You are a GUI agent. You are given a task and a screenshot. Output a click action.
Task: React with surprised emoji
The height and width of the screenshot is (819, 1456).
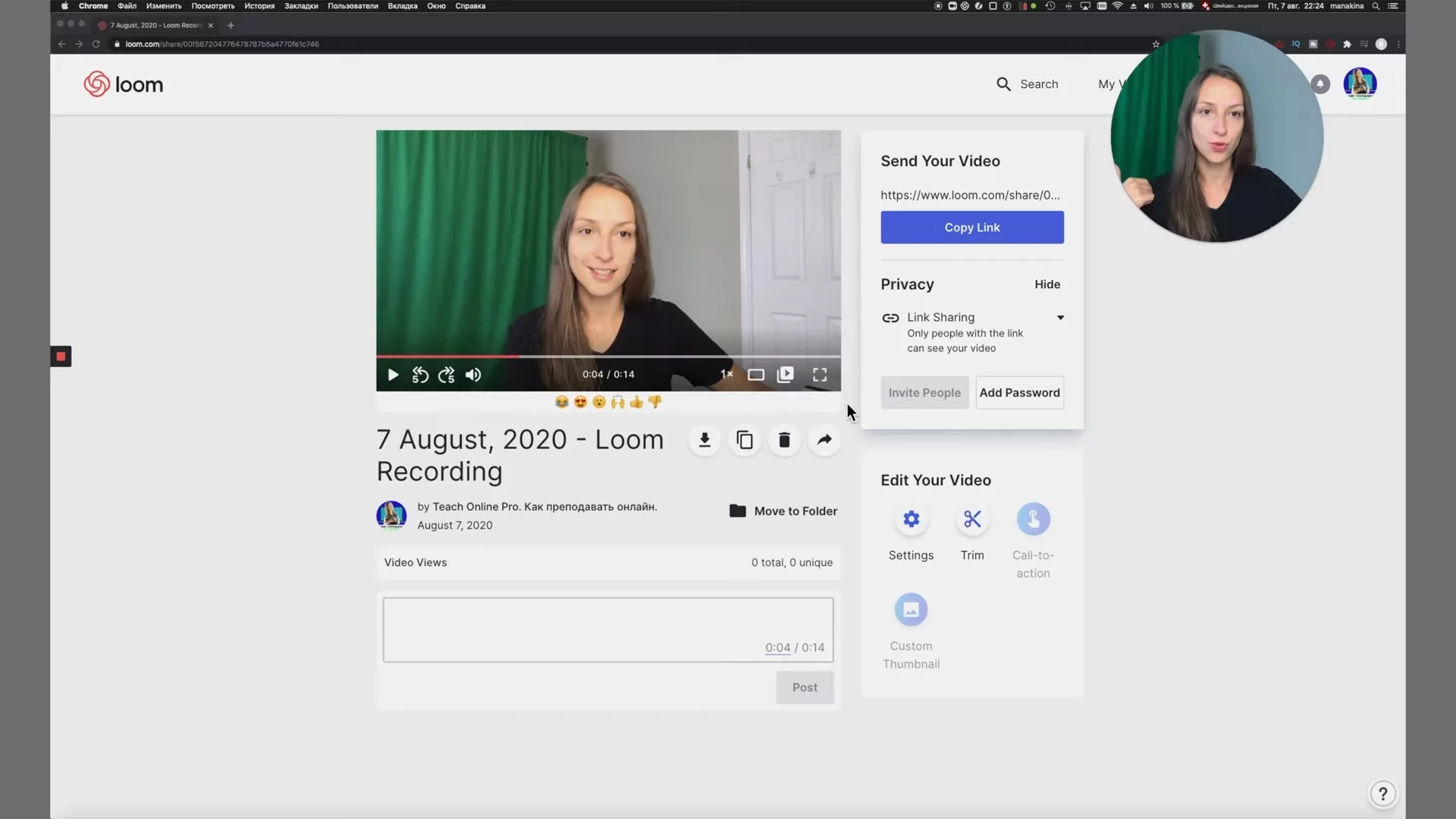pos(599,402)
